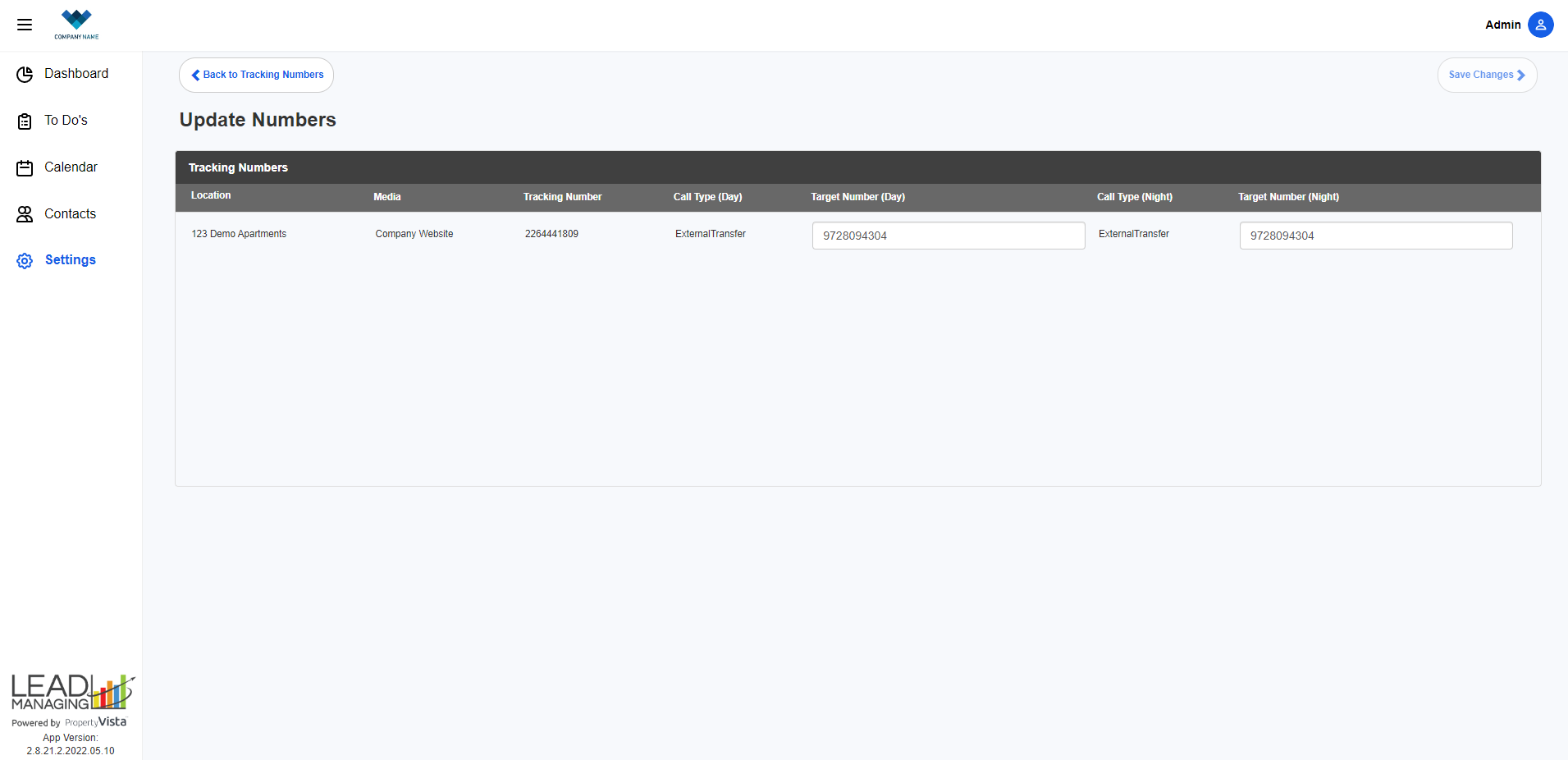This screenshot has width=1568, height=760.
Task: Click the Settings gear icon
Action: (x=25, y=261)
